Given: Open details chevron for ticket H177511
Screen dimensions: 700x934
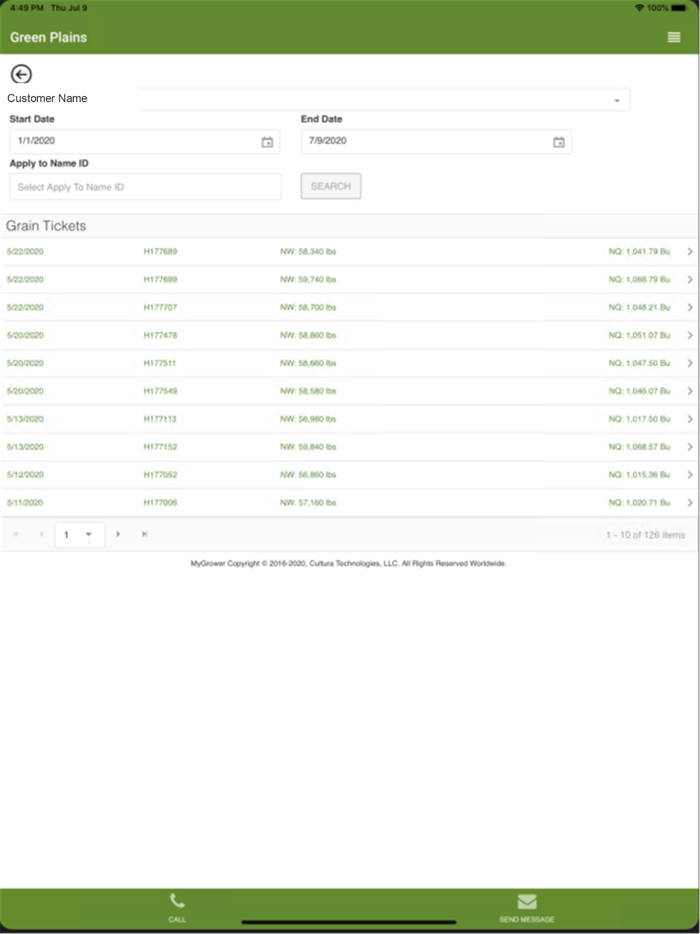Looking at the screenshot, I should point(690,363).
